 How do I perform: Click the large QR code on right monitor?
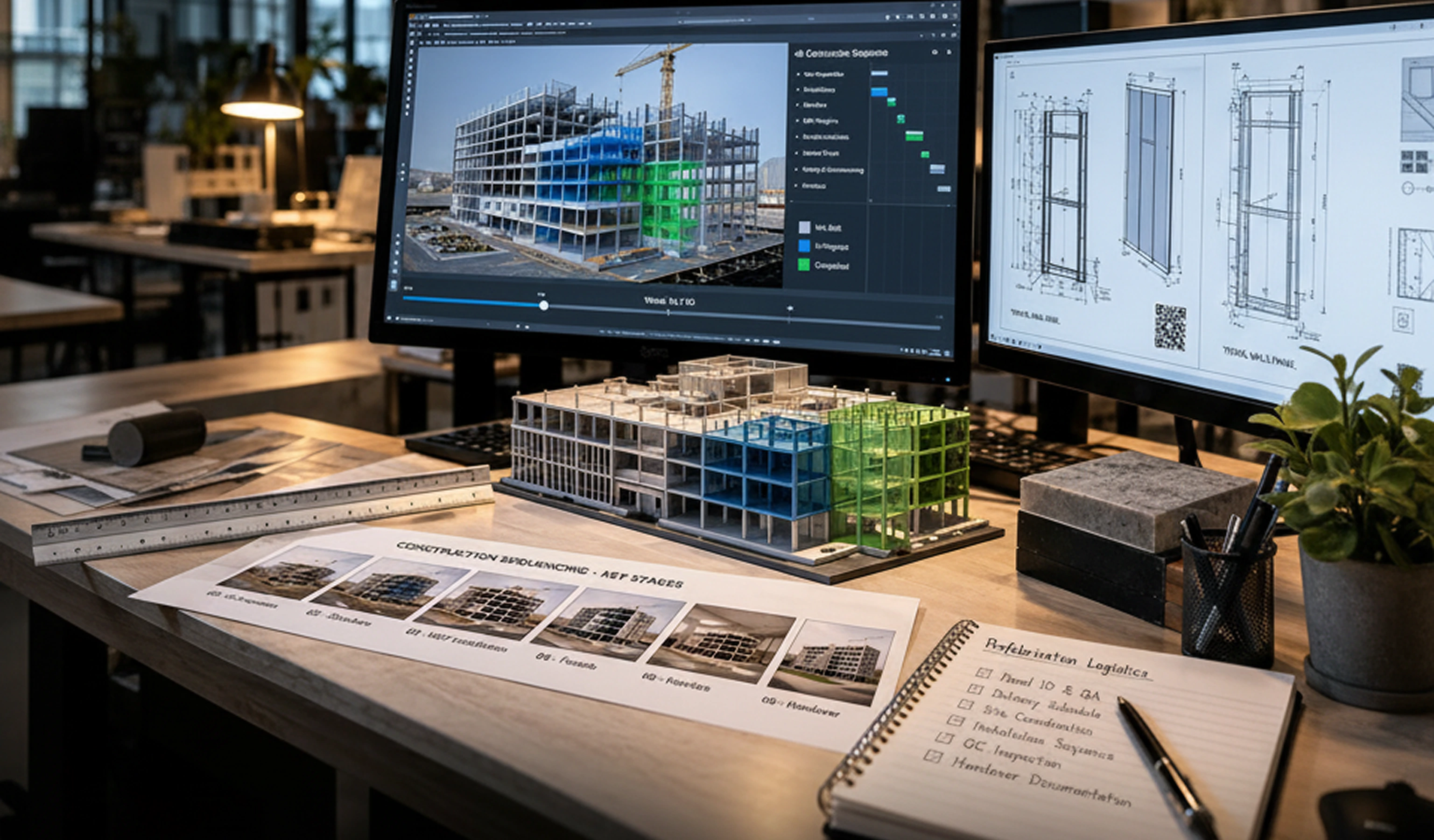click(1170, 327)
